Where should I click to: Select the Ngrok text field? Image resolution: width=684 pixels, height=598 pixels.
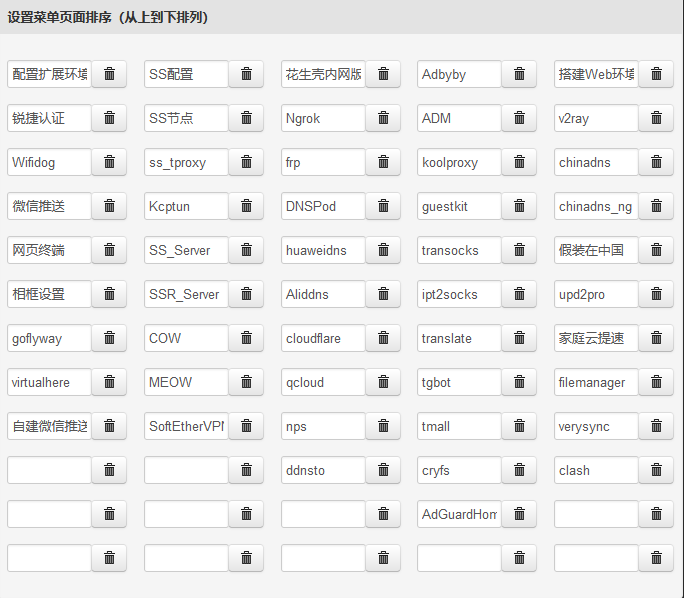(x=323, y=118)
